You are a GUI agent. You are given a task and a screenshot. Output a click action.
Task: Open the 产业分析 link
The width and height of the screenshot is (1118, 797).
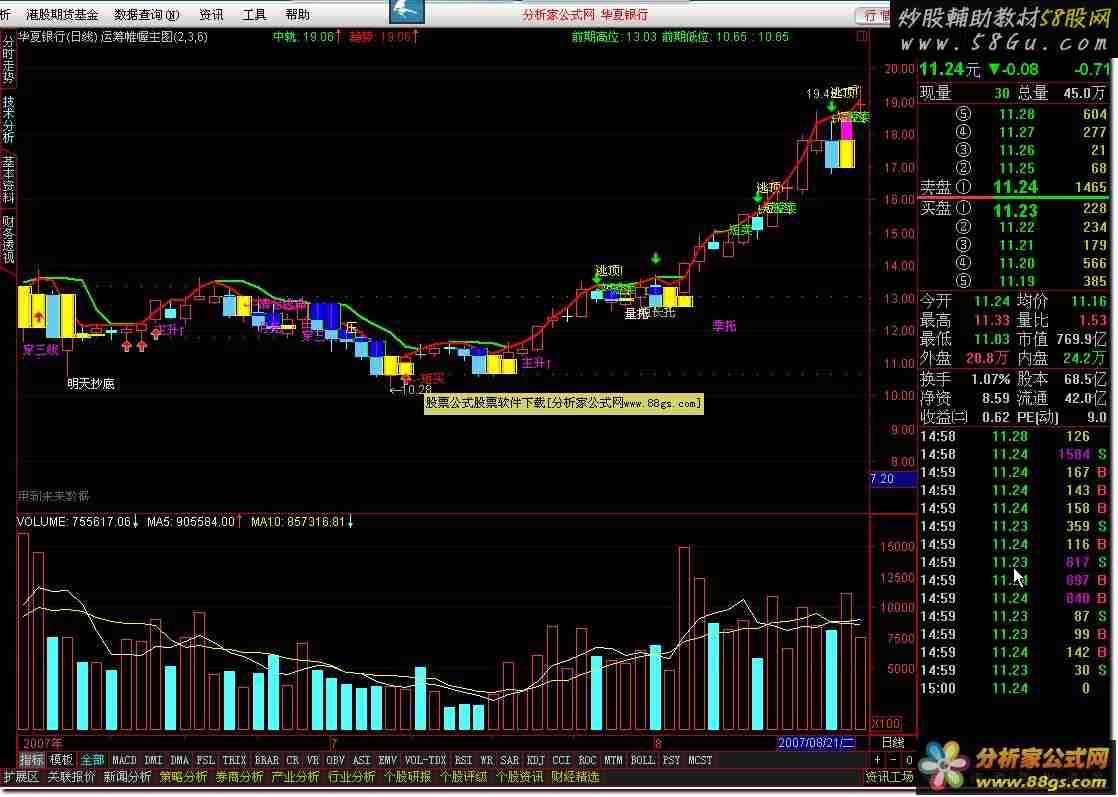click(295, 777)
